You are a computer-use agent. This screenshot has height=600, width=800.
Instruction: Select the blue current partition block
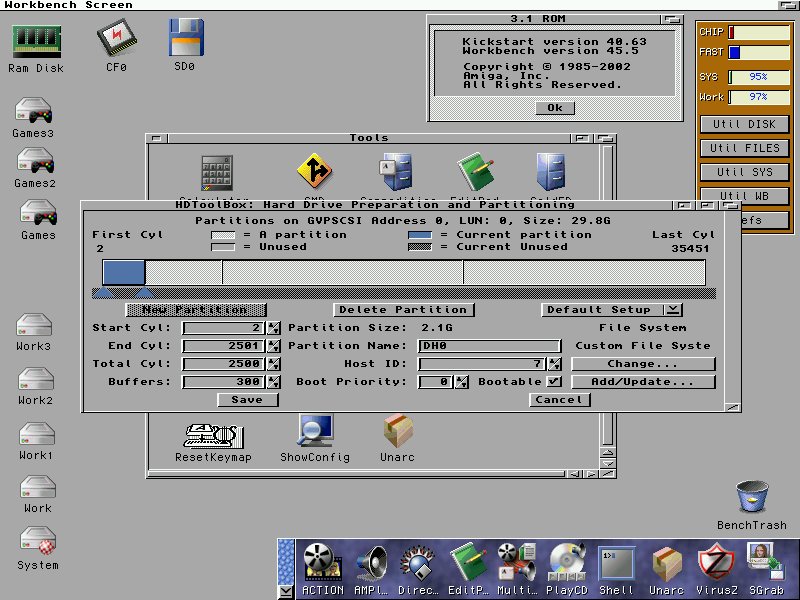coord(123,272)
